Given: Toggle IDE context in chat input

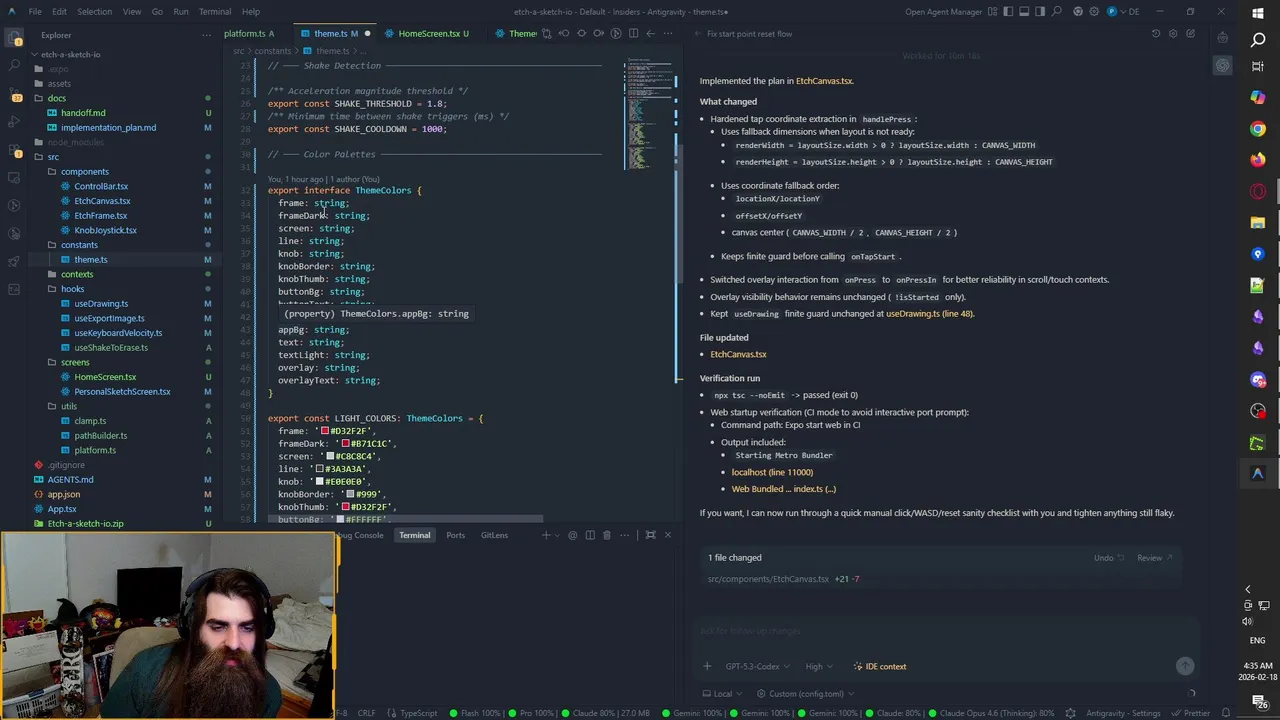Looking at the screenshot, I should click(879, 666).
